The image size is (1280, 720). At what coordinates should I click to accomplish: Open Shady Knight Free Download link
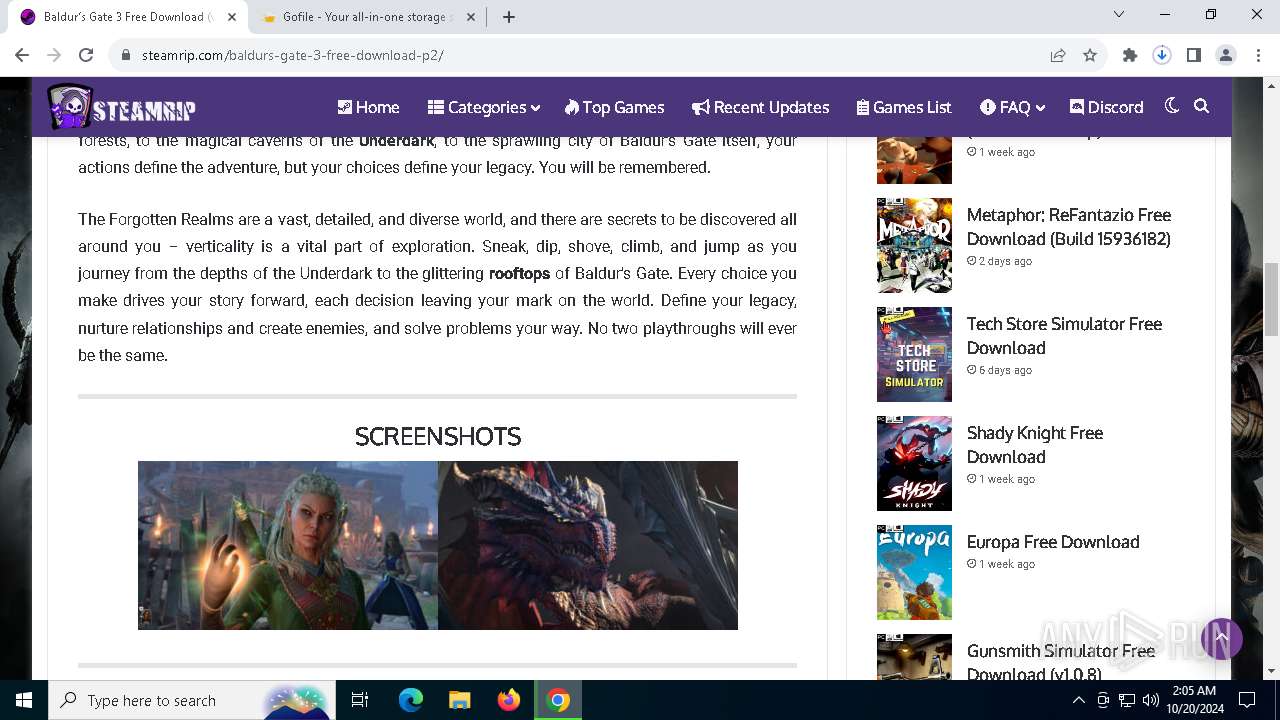[x=1035, y=444]
